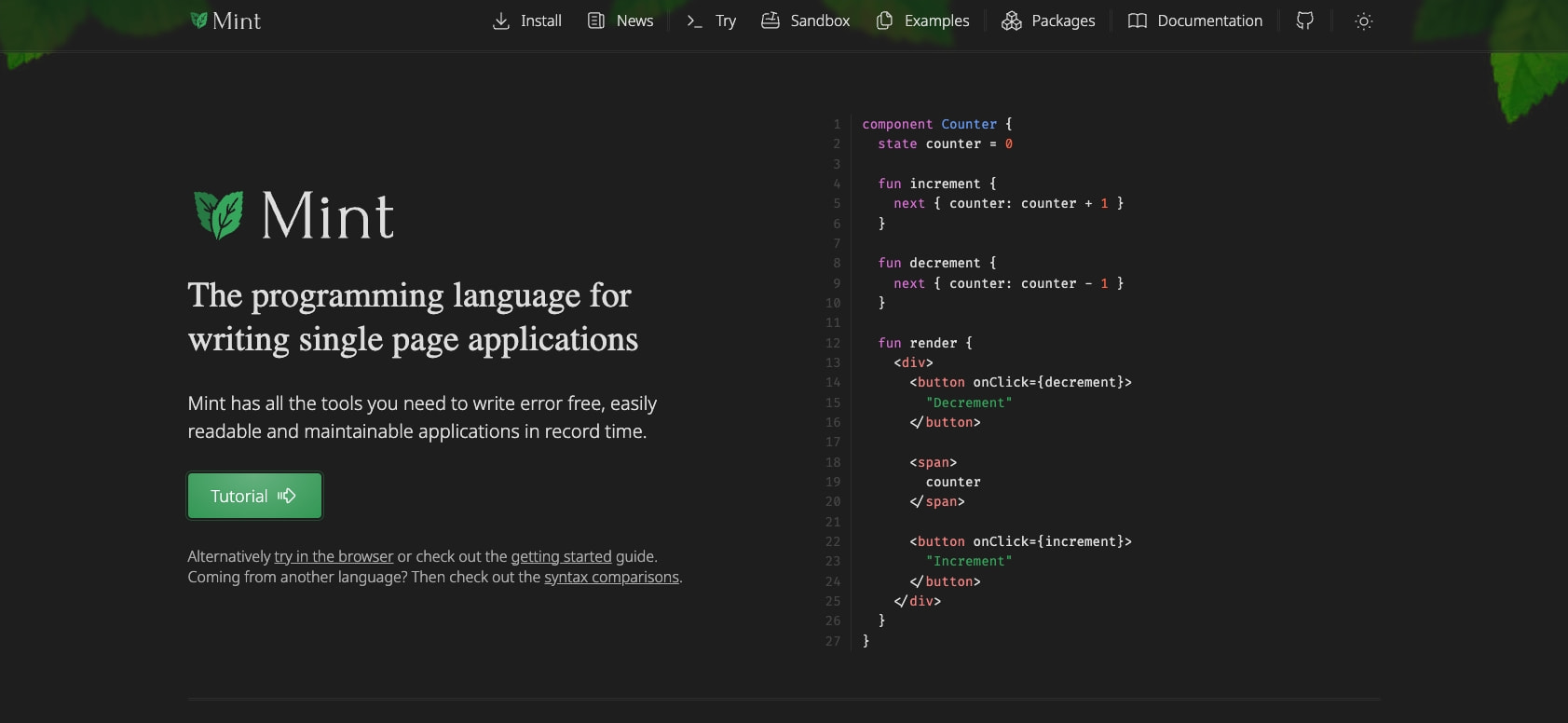Click 'Mint has all the tools' paragraph
The image size is (1568, 723).
[423, 417]
